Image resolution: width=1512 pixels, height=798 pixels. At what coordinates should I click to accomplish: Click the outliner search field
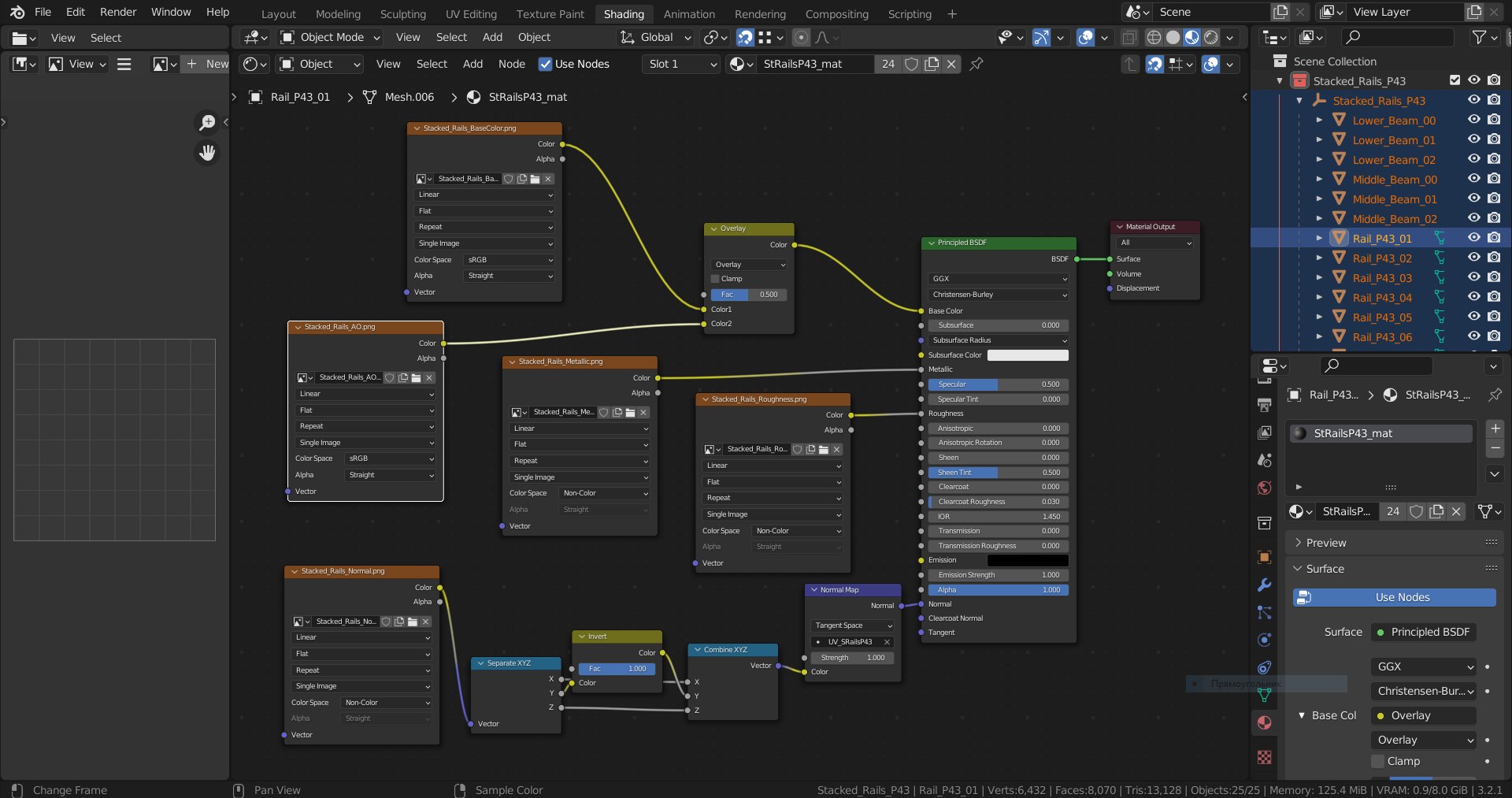(x=1398, y=37)
